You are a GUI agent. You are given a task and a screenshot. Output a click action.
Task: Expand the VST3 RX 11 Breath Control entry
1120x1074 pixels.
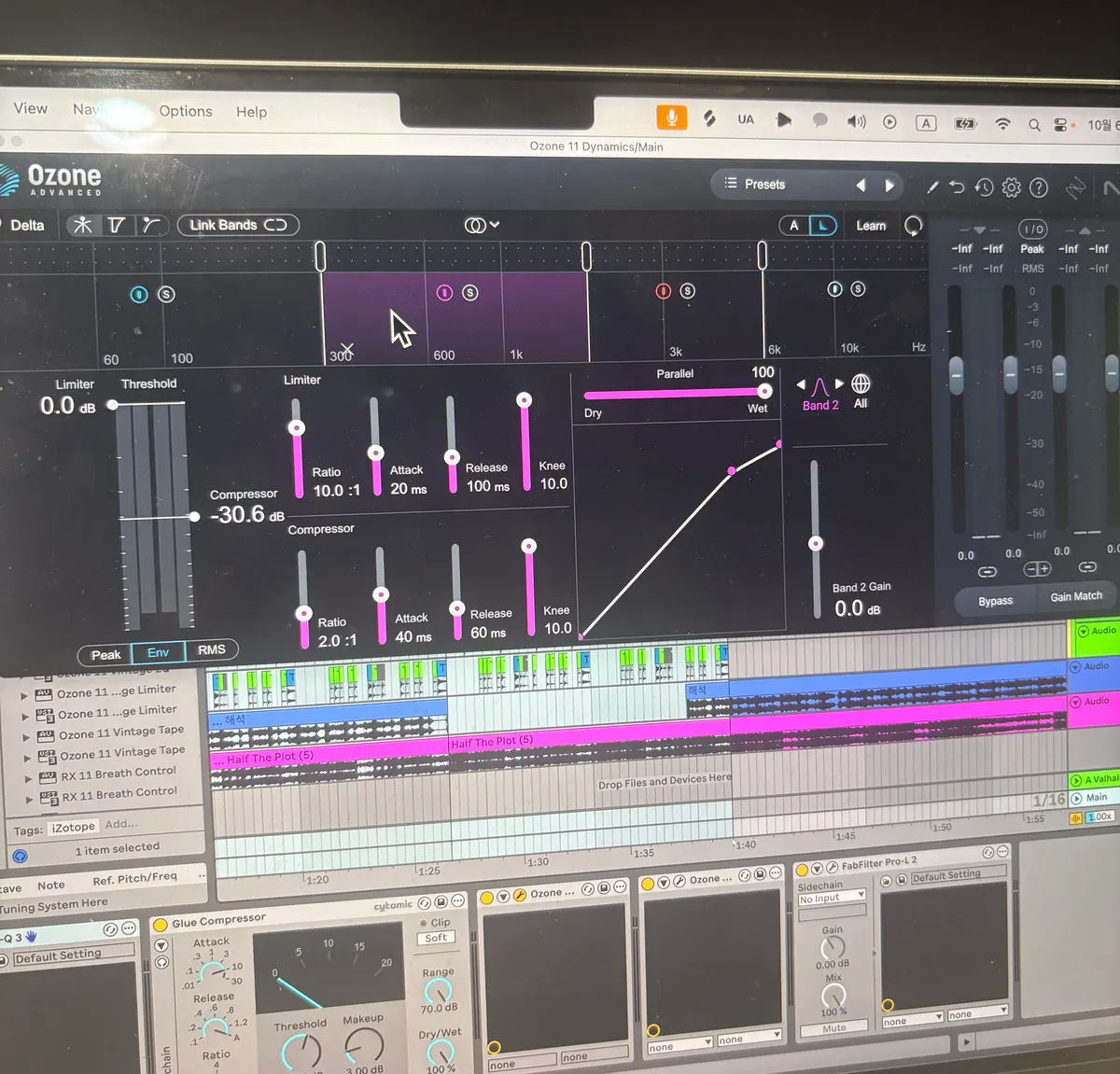[29, 798]
